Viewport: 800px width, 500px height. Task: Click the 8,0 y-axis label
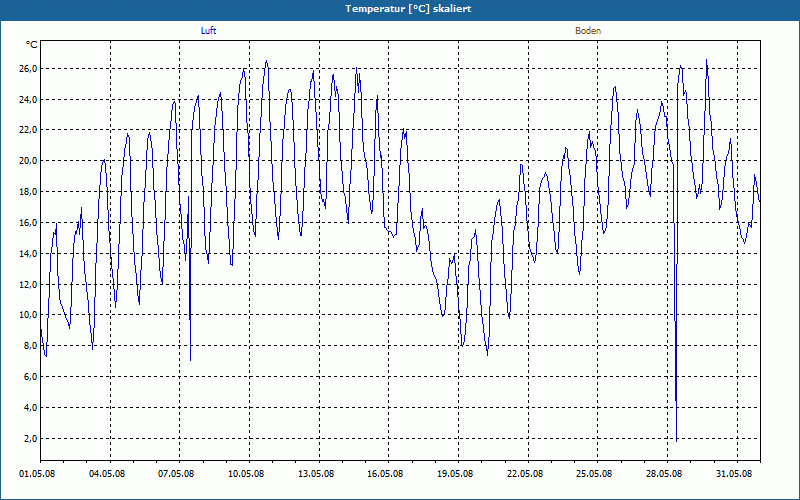click(31, 346)
